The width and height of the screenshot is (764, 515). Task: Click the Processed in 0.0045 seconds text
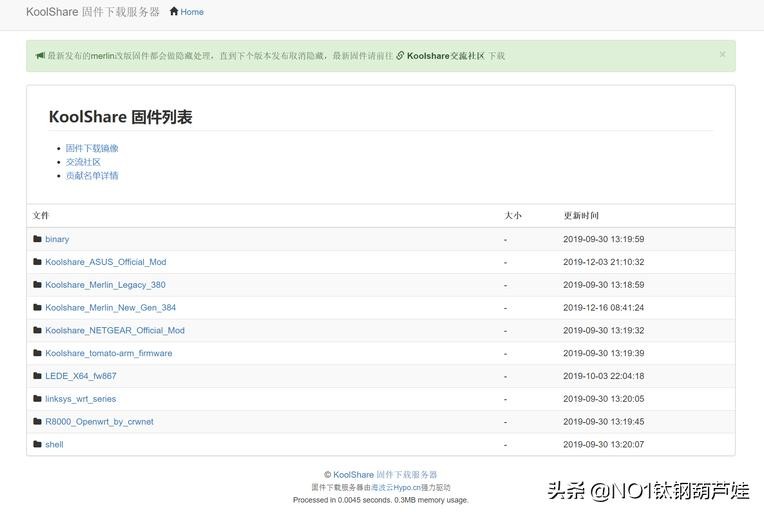381,500
